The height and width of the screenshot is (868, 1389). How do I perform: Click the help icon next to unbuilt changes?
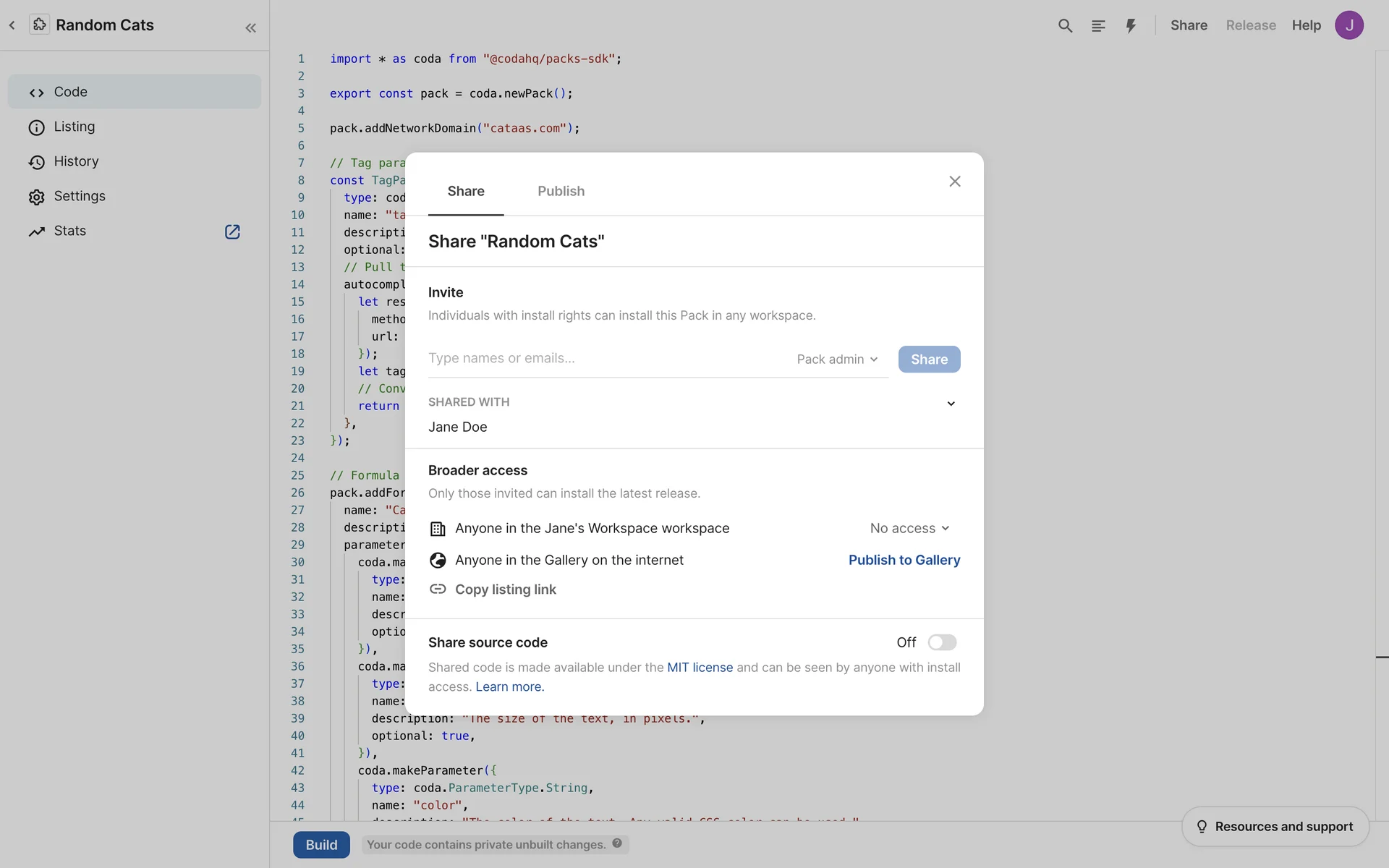[617, 843]
